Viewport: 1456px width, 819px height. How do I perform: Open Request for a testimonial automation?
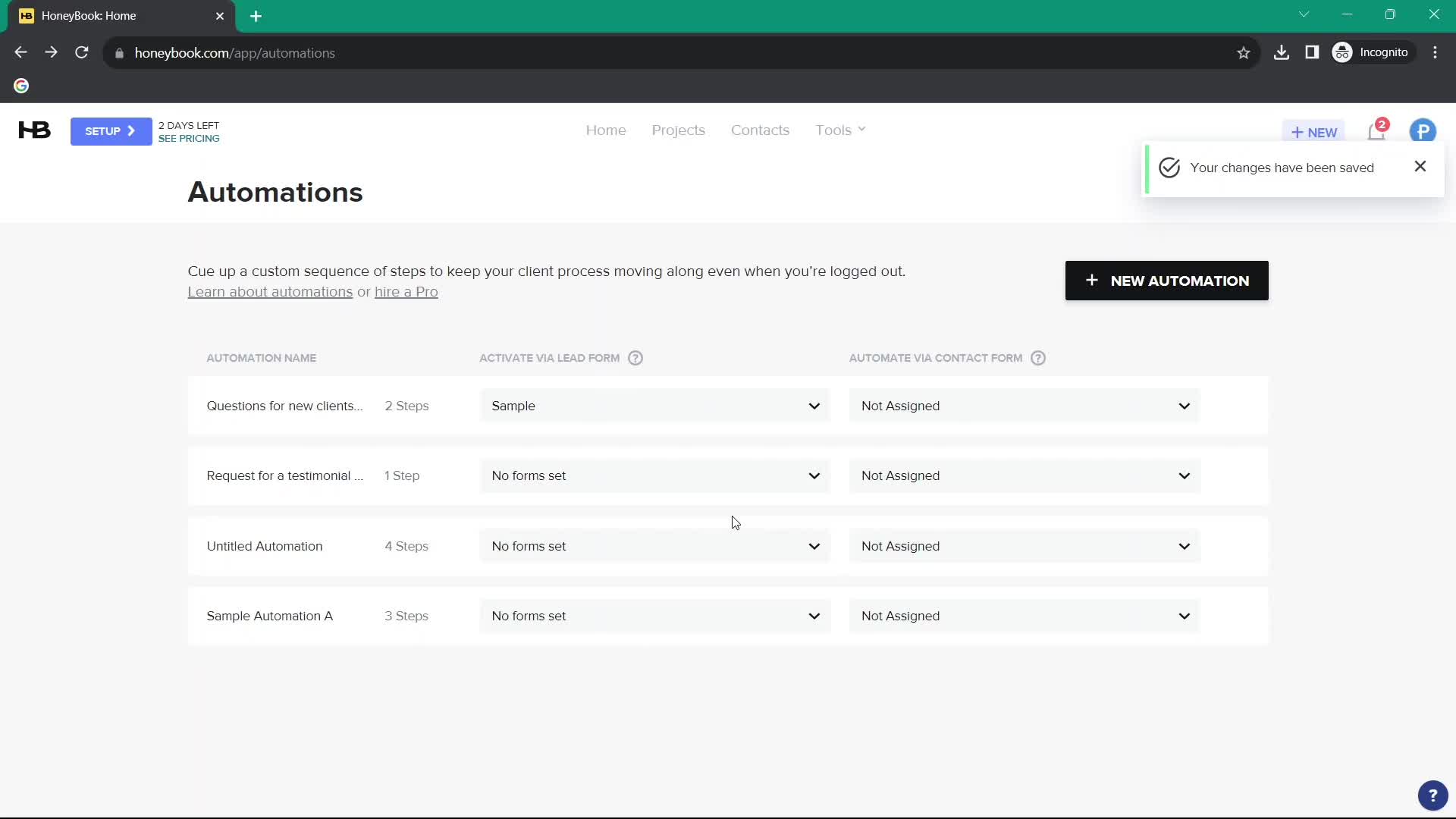pyautogui.click(x=284, y=475)
